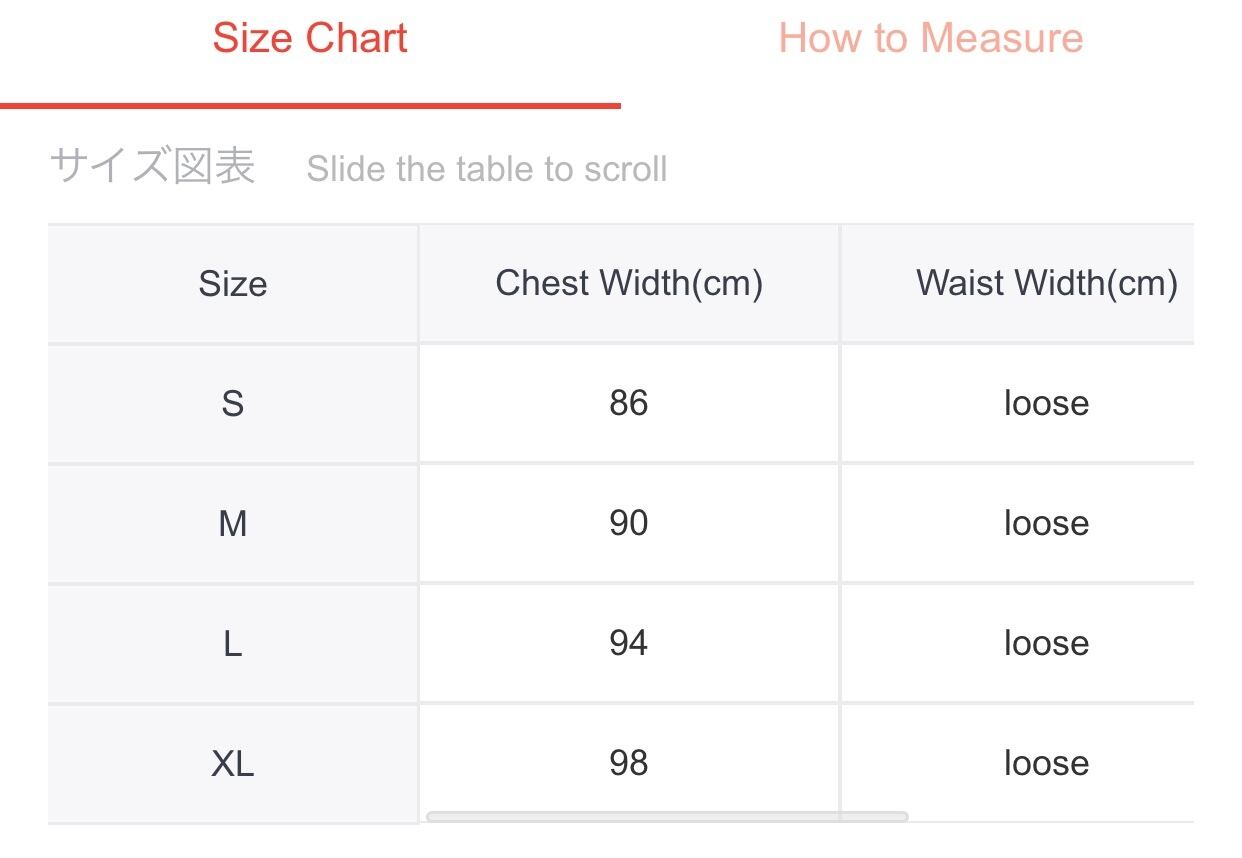Select the L size row label
This screenshot has height=858, width=1242.
[x=233, y=644]
